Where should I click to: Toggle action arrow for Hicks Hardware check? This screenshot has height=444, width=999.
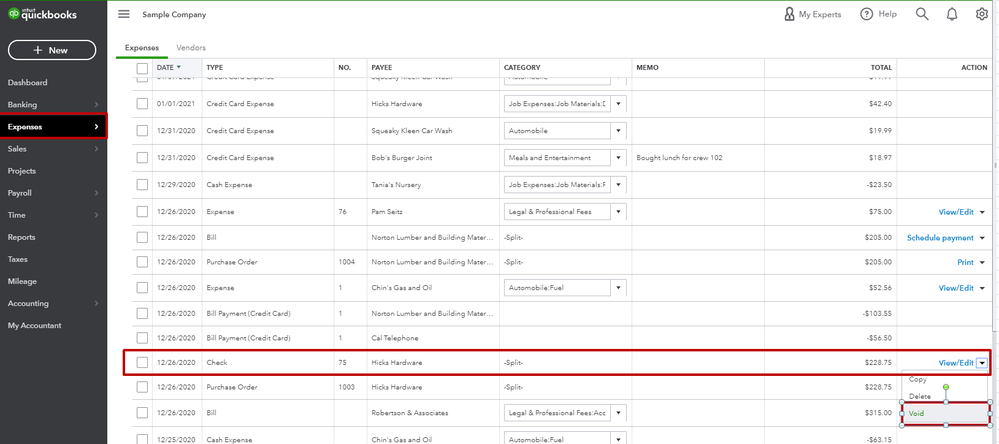click(x=982, y=363)
